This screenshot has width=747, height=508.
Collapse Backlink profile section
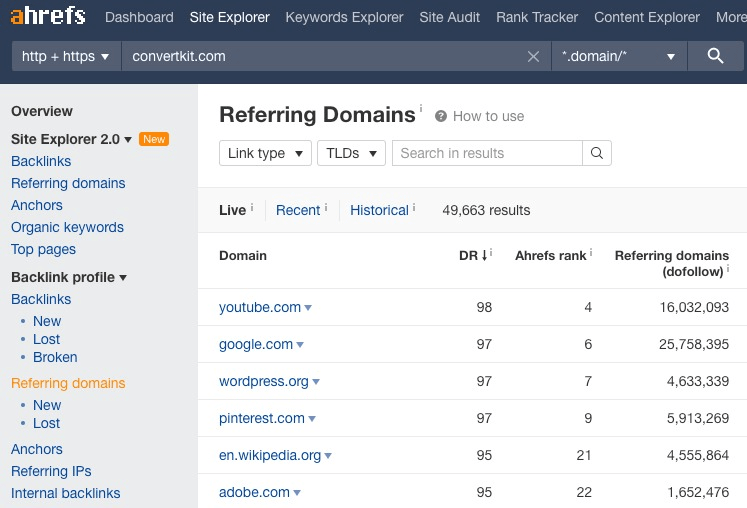[x=123, y=278]
